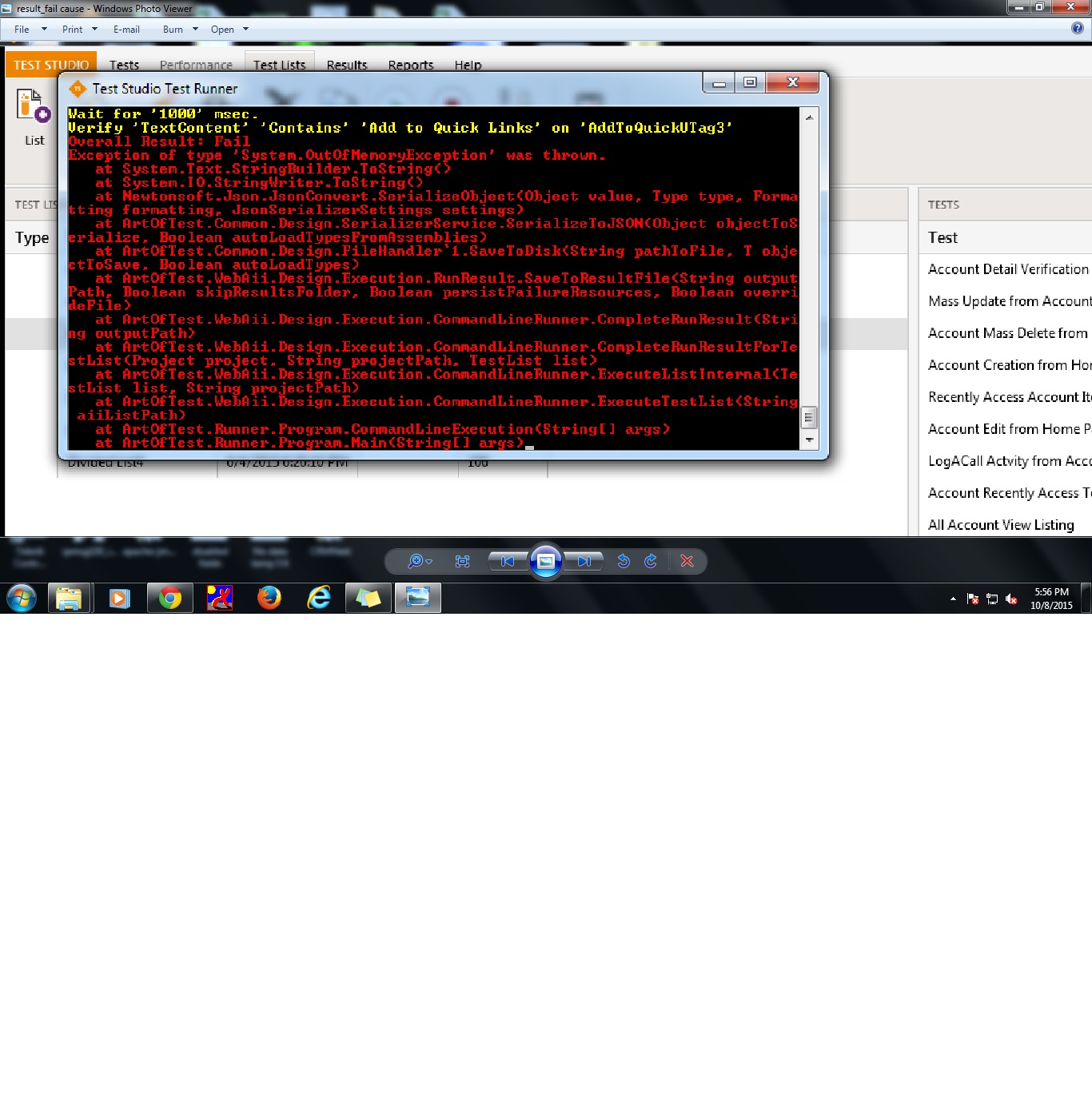Click the E-mail button

(126, 30)
